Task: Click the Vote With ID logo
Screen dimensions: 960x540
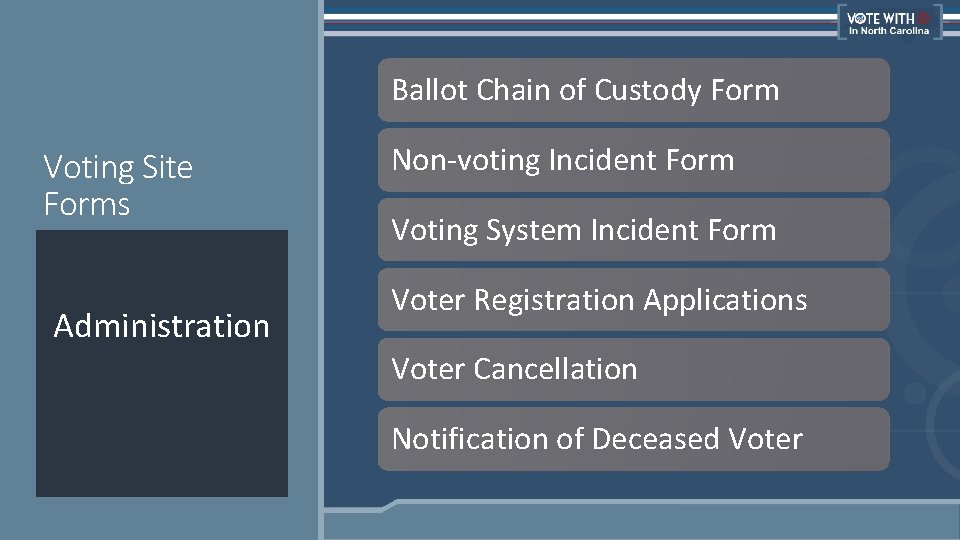Action: coord(889,22)
